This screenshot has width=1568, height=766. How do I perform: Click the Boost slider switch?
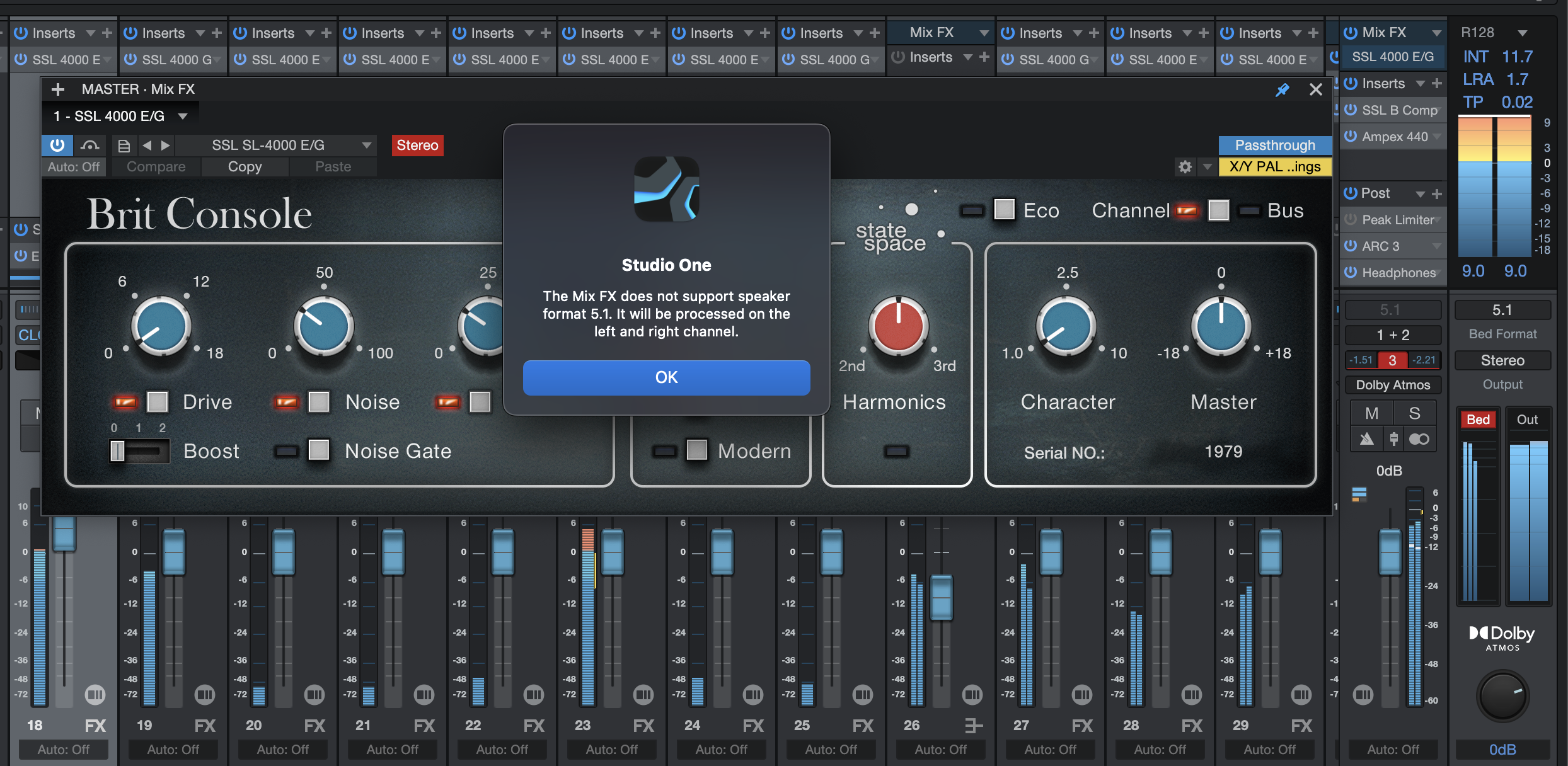click(139, 451)
